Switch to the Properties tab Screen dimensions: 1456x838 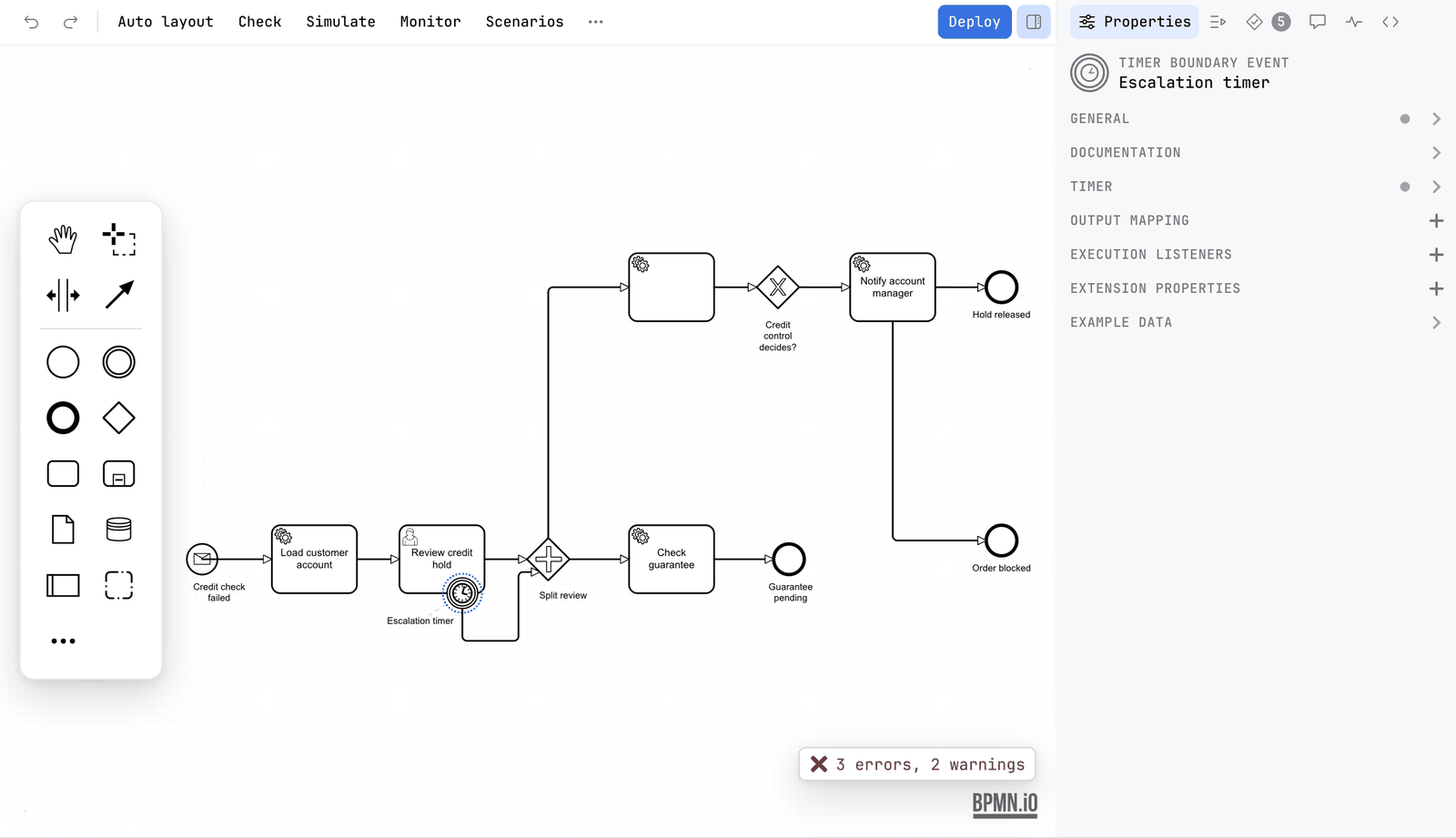pyautogui.click(x=1135, y=22)
